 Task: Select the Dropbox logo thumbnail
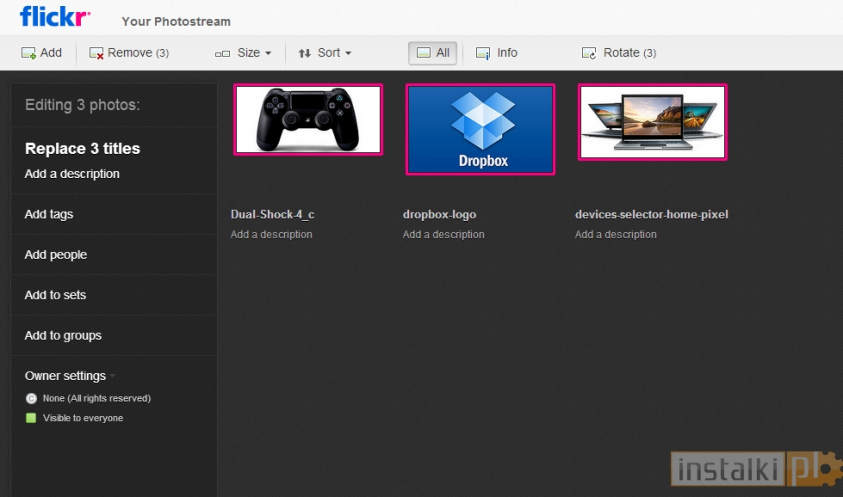(x=480, y=129)
